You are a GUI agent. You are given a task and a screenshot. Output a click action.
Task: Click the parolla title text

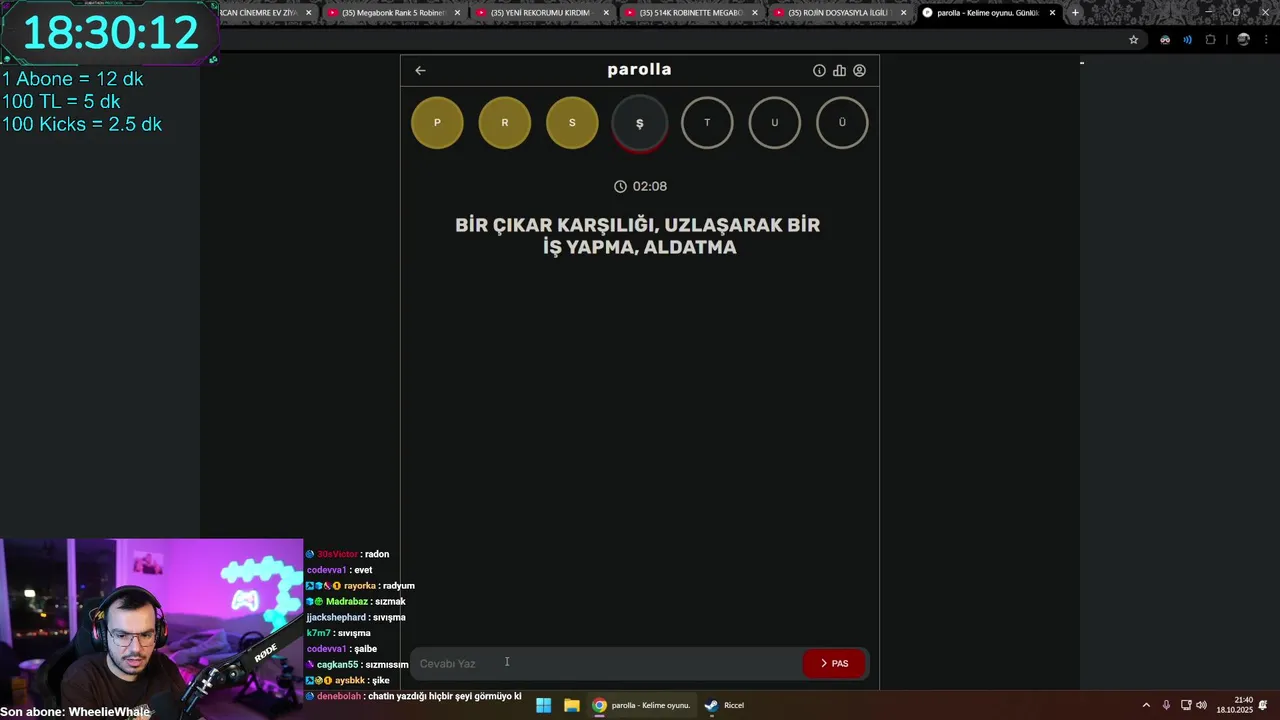tap(639, 70)
